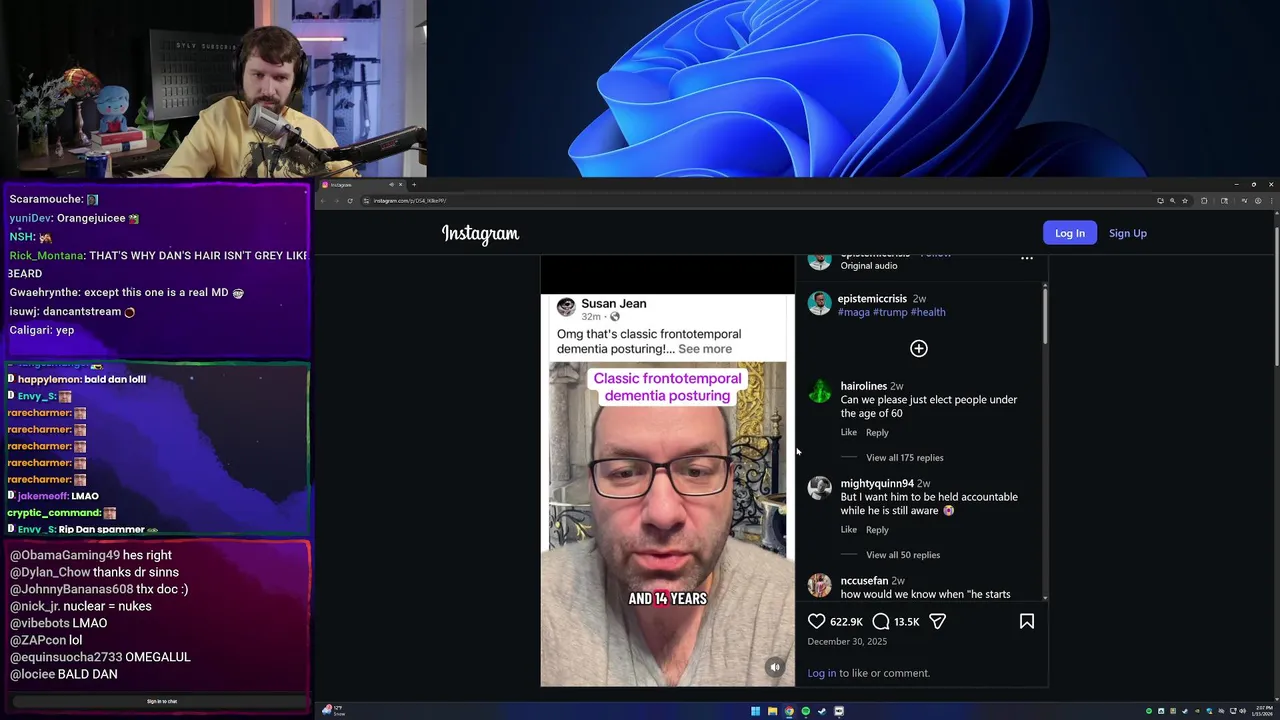Viewport: 1280px width, 720px height.
Task: Click Reply under hairolines comment
Action: (x=877, y=432)
